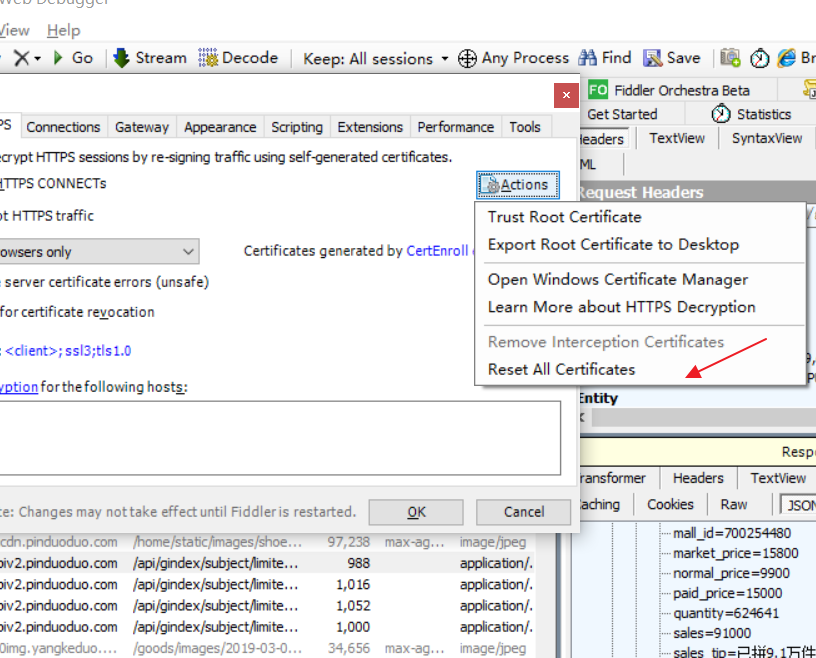This screenshot has height=658, width=816.
Task: Click the Go resume button
Action: tap(73, 58)
